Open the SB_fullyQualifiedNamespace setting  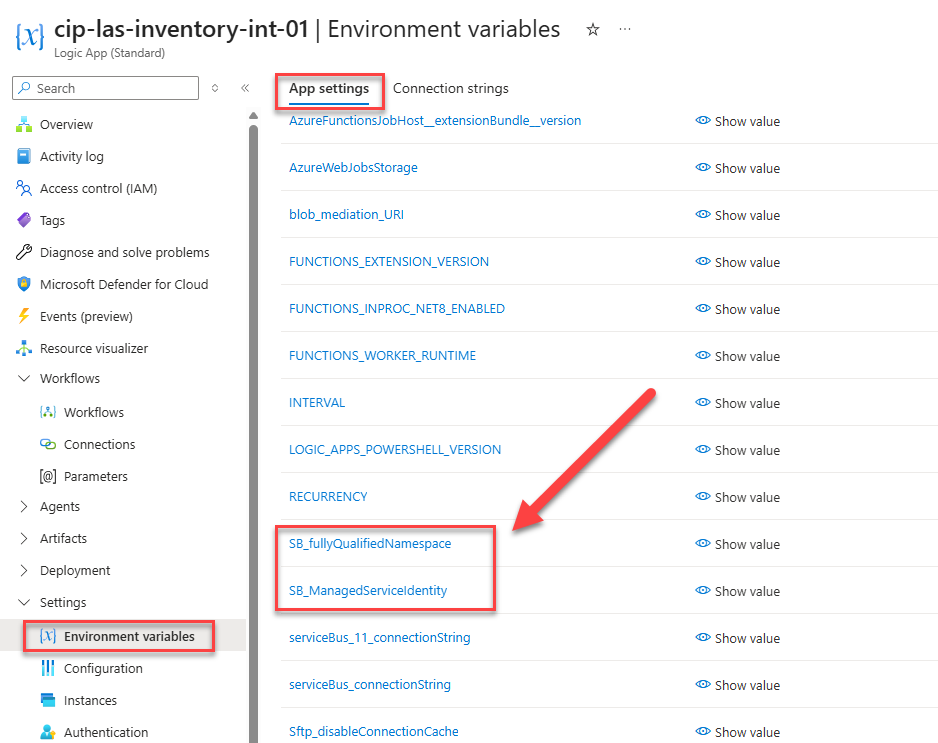coord(370,543)
